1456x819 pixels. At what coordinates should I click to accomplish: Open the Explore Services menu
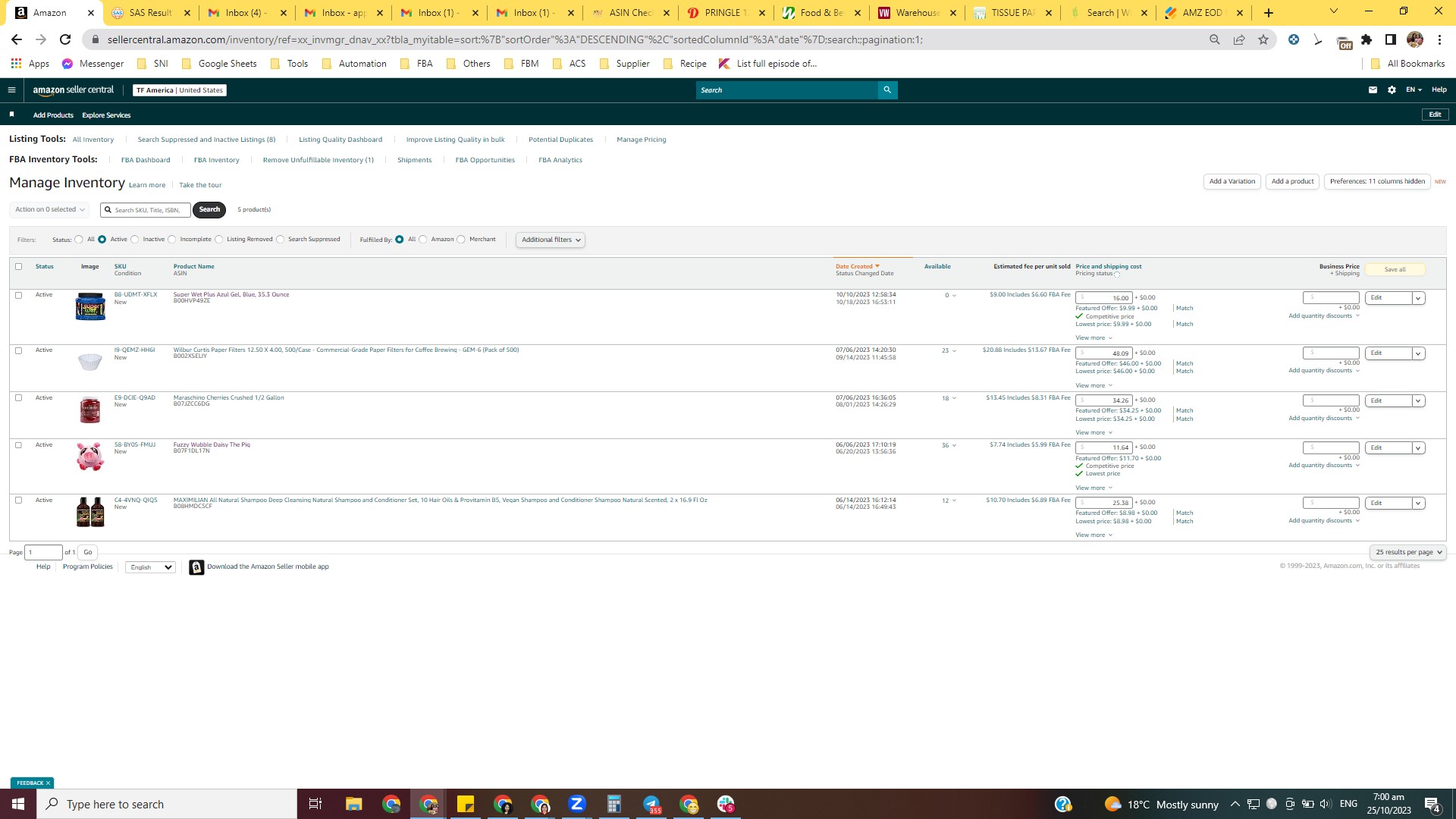pyautogui.click(x=106, y=115)
